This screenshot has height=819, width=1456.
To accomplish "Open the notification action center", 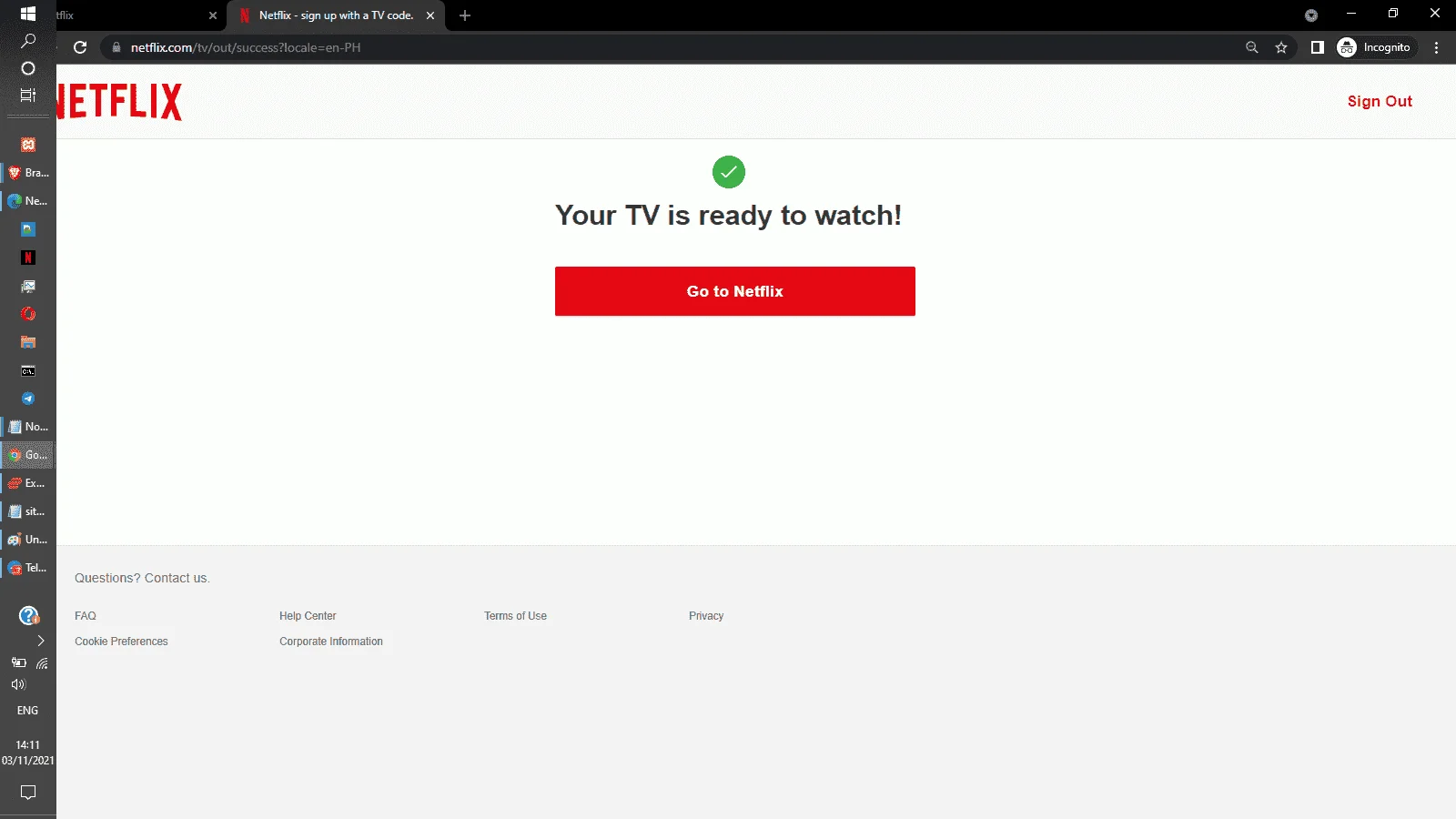I will pyautogui.click(x=28, y=793).
